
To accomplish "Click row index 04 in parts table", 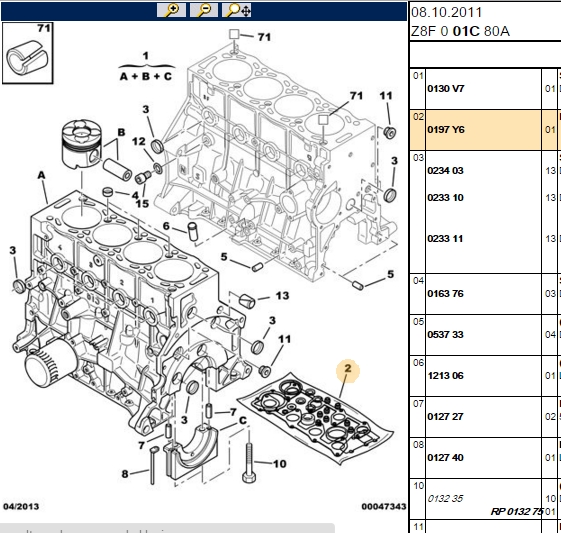I will [x=418, y=280].
